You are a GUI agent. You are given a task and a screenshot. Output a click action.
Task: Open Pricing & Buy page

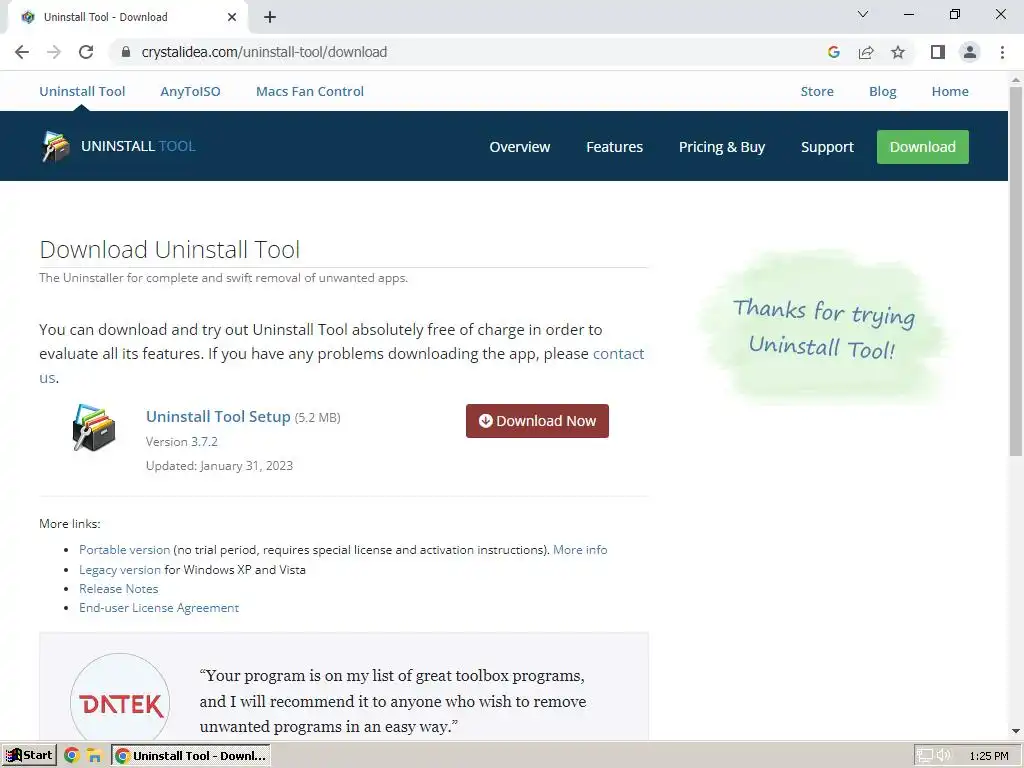pos(722,147)
